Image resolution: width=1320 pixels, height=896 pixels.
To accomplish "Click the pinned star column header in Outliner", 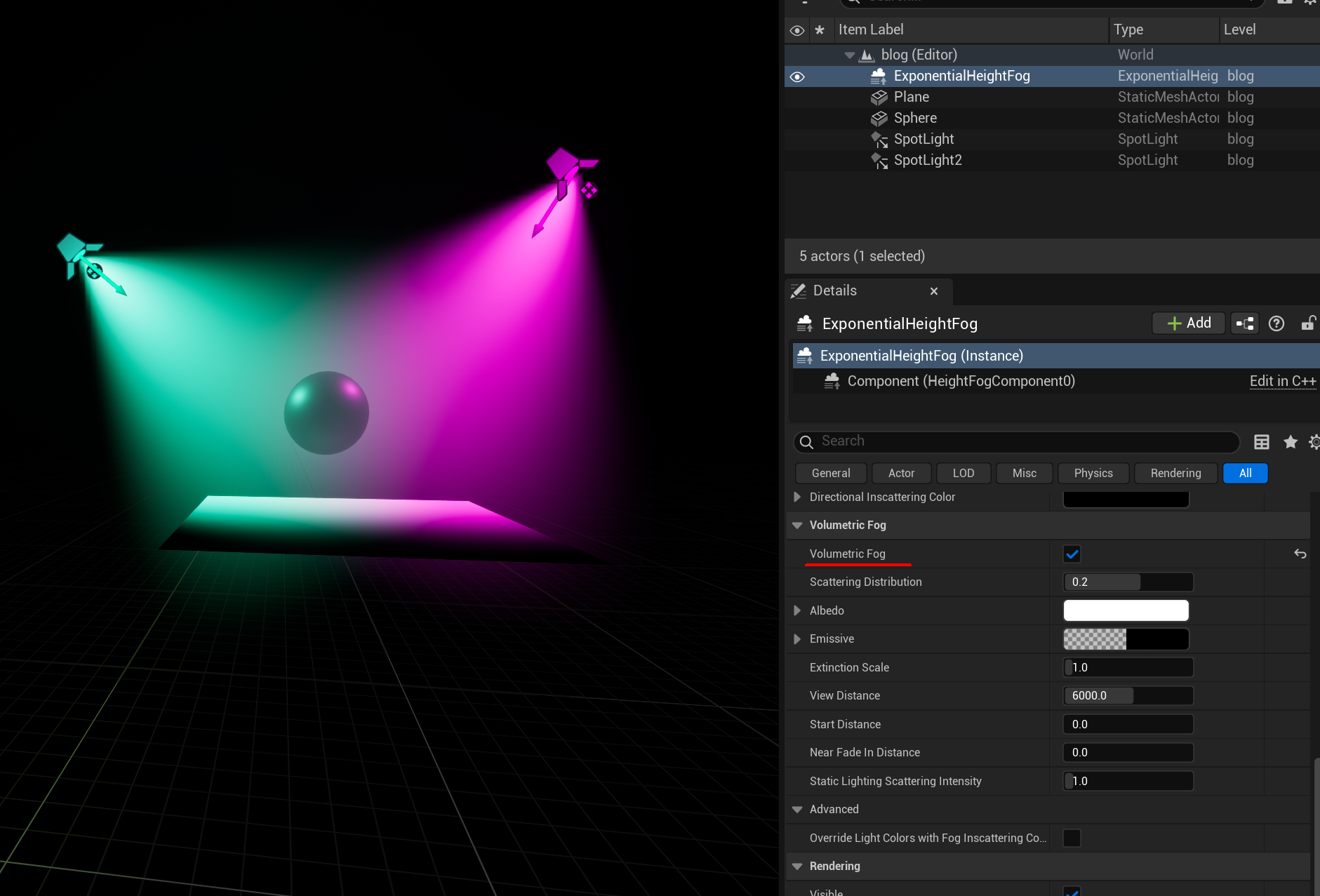I will click(x=819, y=30).
